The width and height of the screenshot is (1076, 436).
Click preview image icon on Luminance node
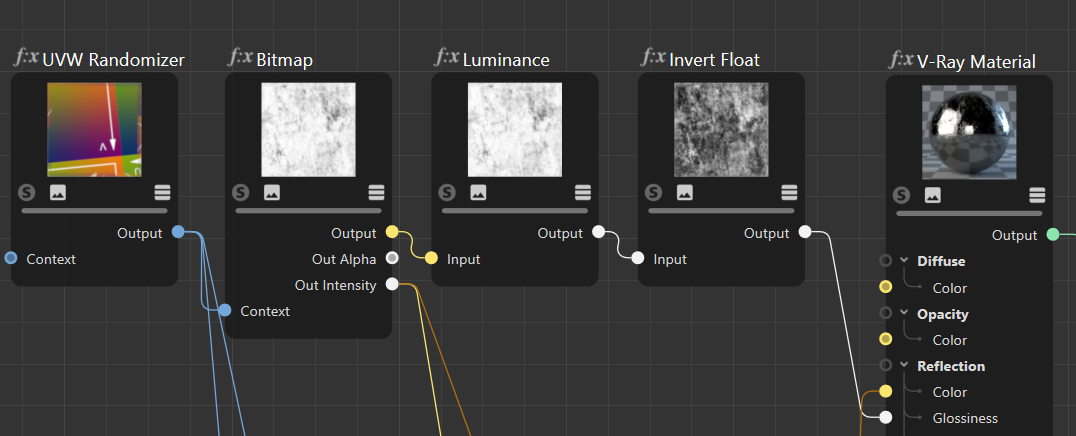tap(478, 192)
